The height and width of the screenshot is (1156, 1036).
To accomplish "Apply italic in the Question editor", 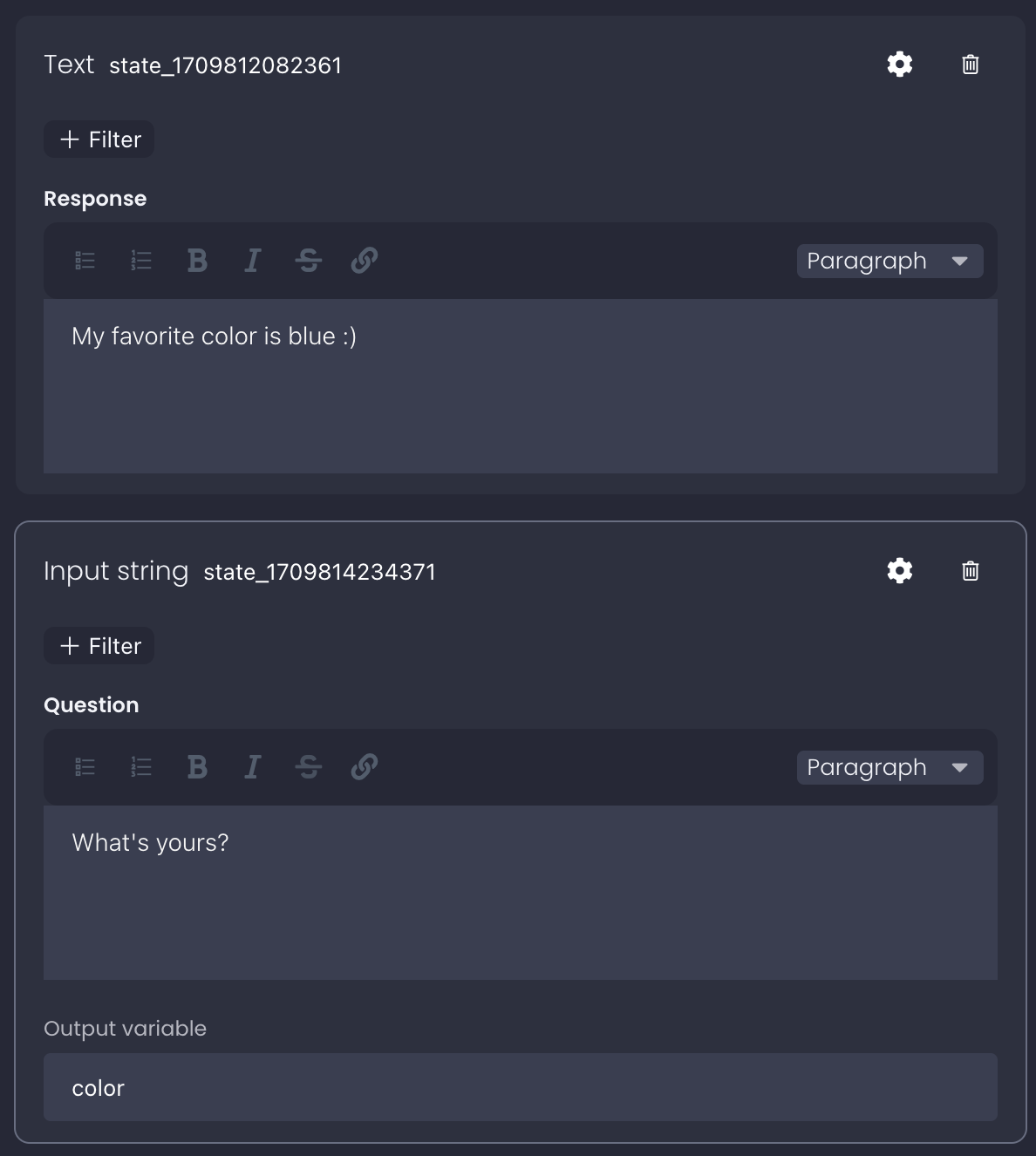I will (253, 767).
